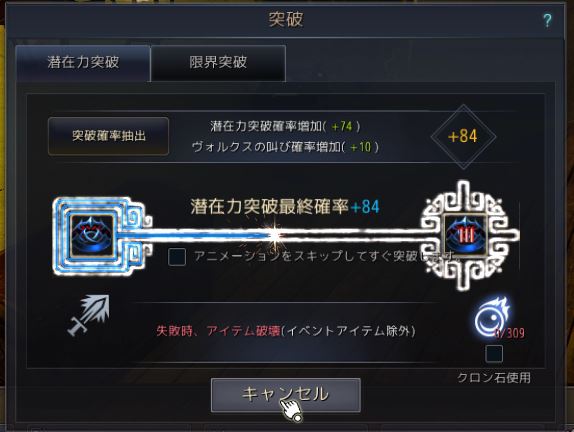
Task: Tick the クロン石使用 checkbox
Action: pos(494,354)
